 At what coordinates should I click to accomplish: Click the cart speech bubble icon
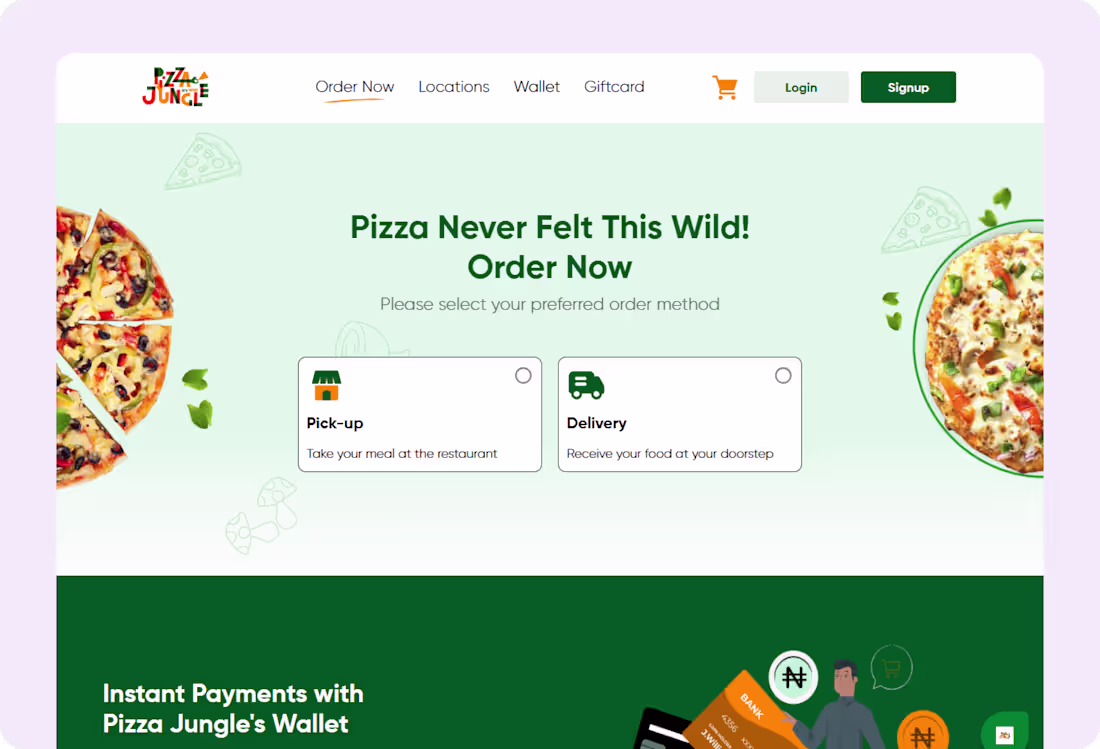pos(891,668)
